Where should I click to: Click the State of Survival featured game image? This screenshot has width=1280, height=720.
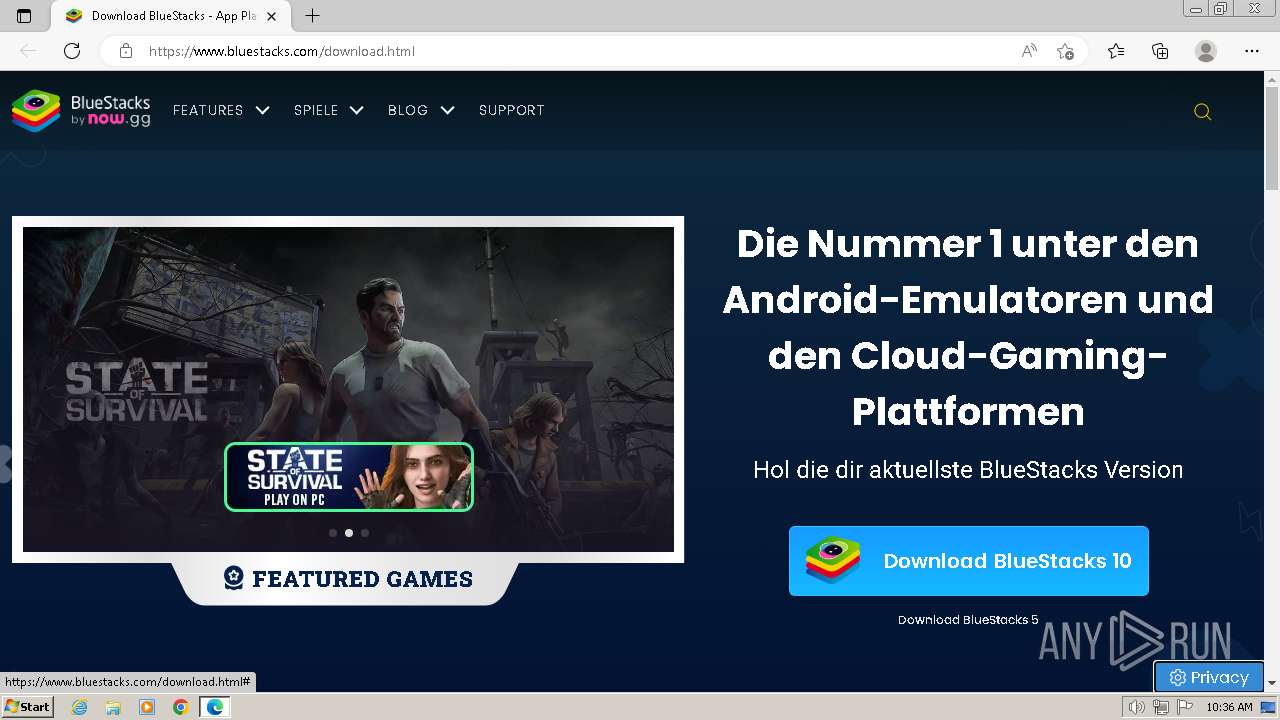click(348, 389)
